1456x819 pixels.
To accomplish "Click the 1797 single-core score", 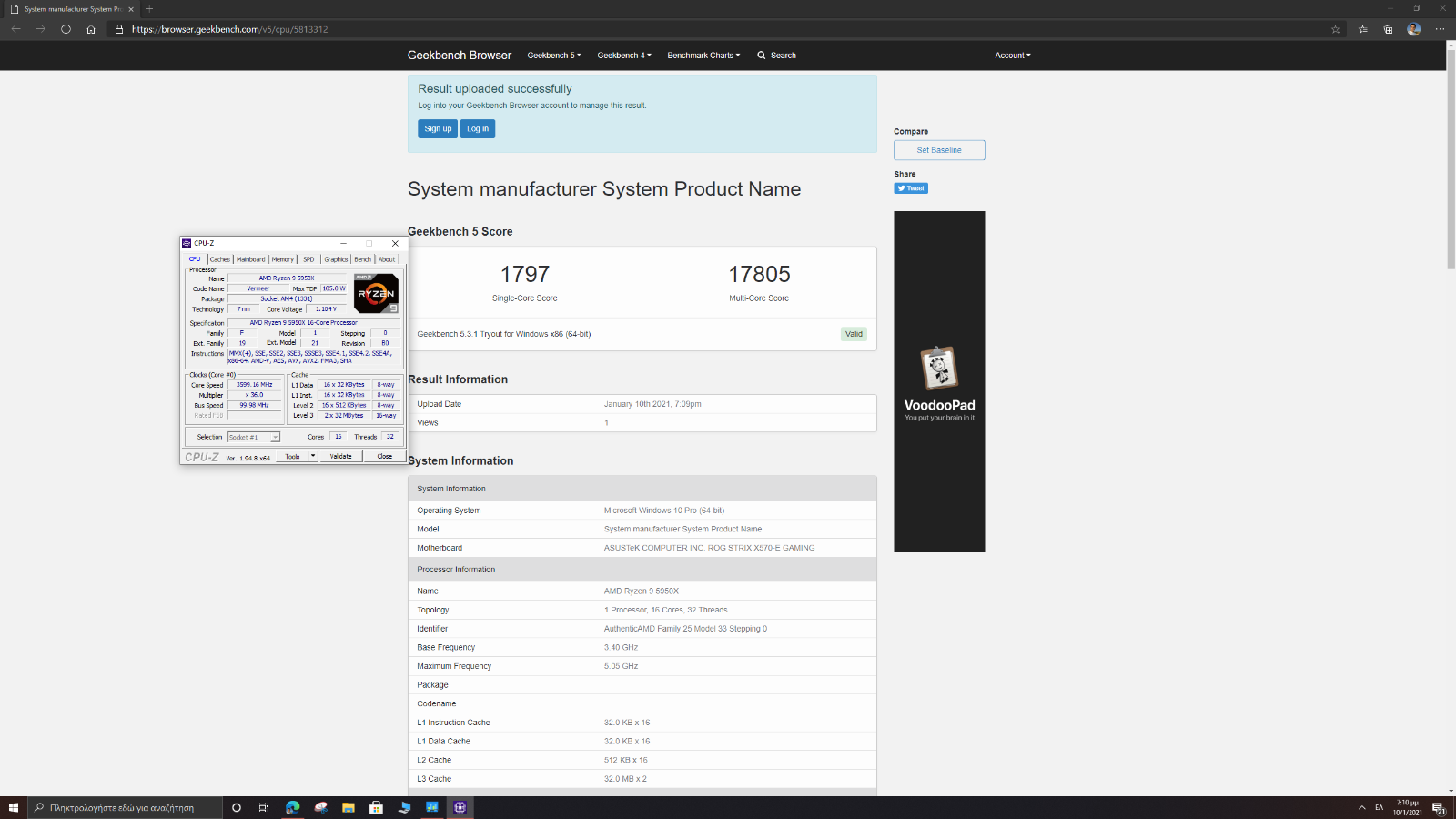I will [x=525, y=274].
